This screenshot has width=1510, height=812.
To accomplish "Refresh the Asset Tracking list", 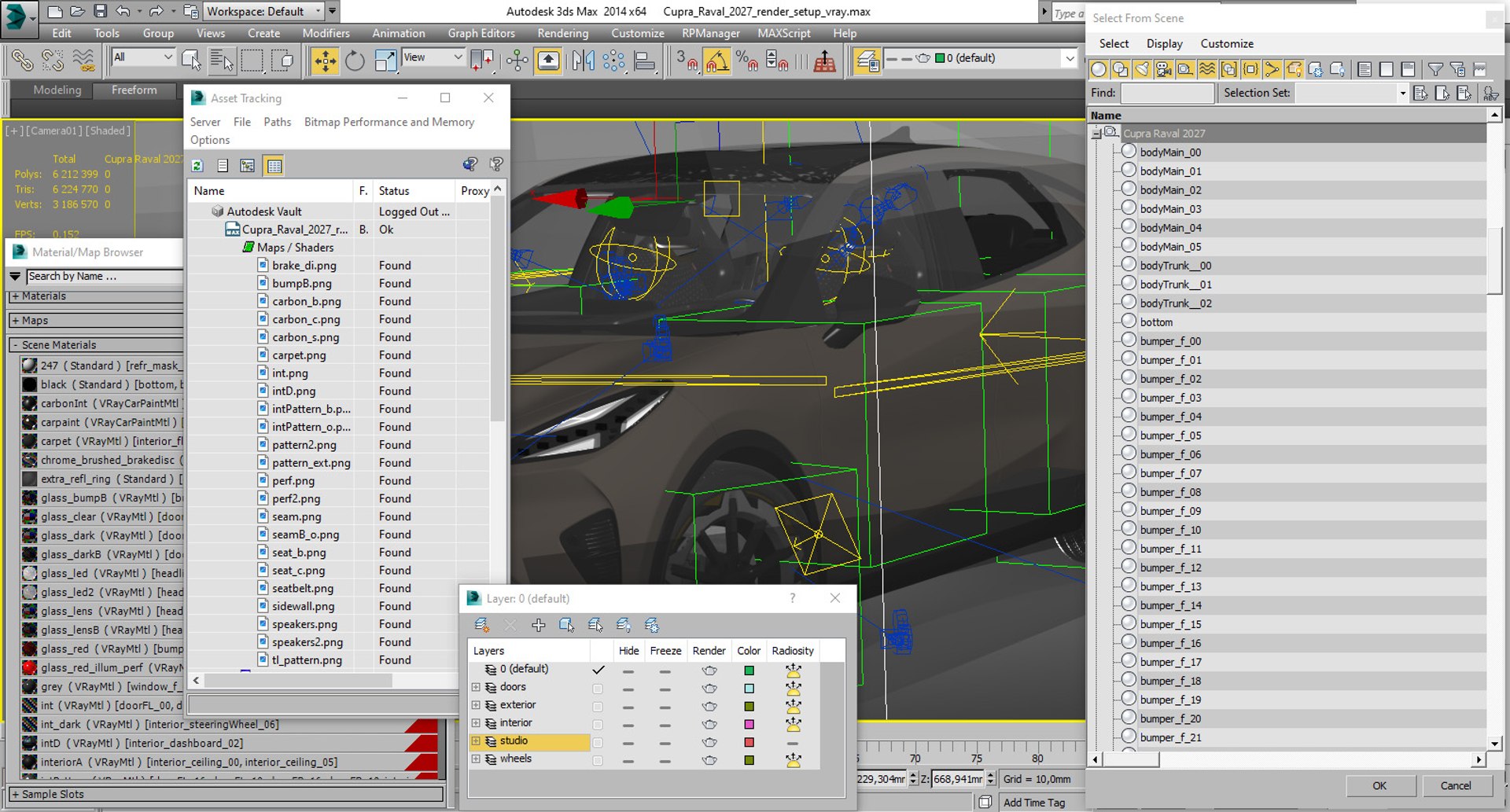I will click(197, 165).
